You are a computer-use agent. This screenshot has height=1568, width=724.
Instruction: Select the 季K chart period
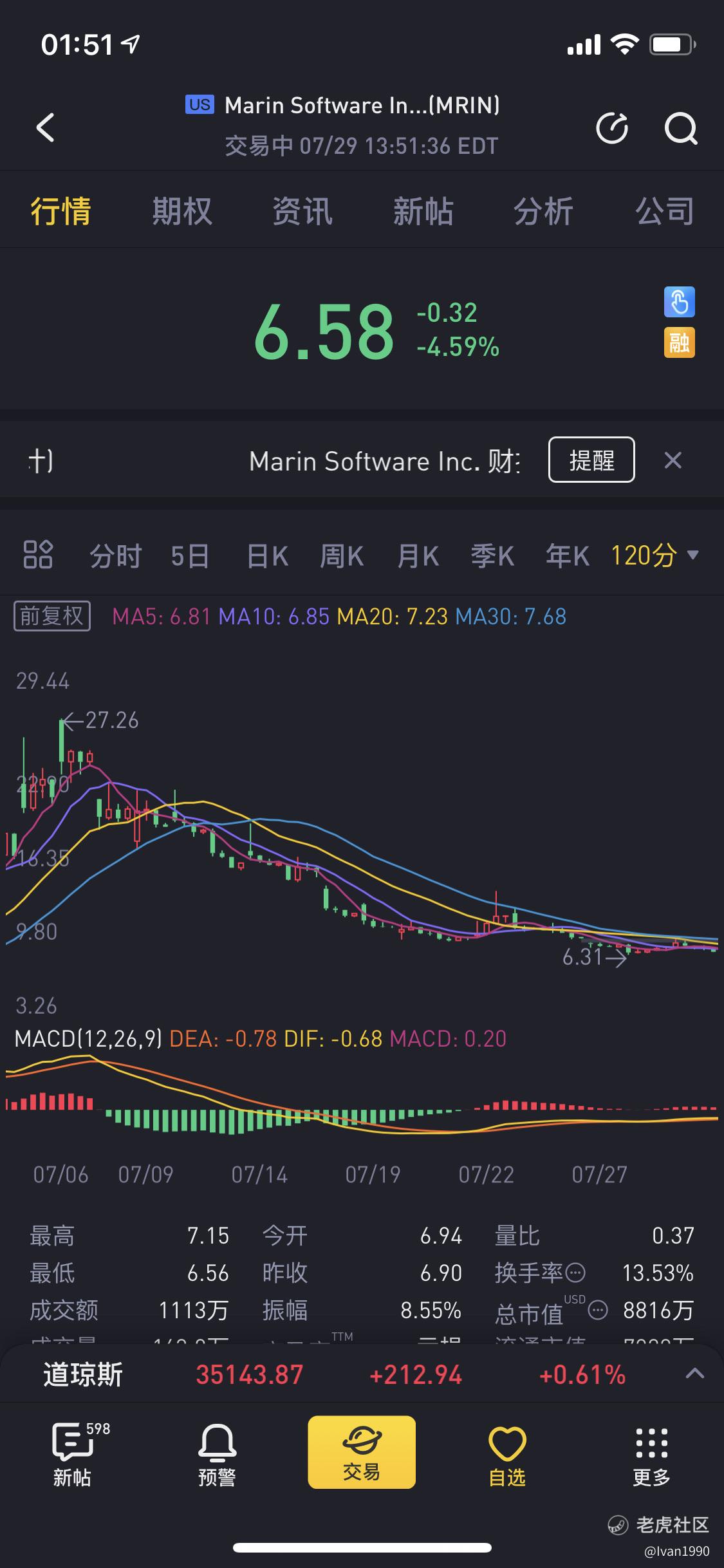coord(492,555)
